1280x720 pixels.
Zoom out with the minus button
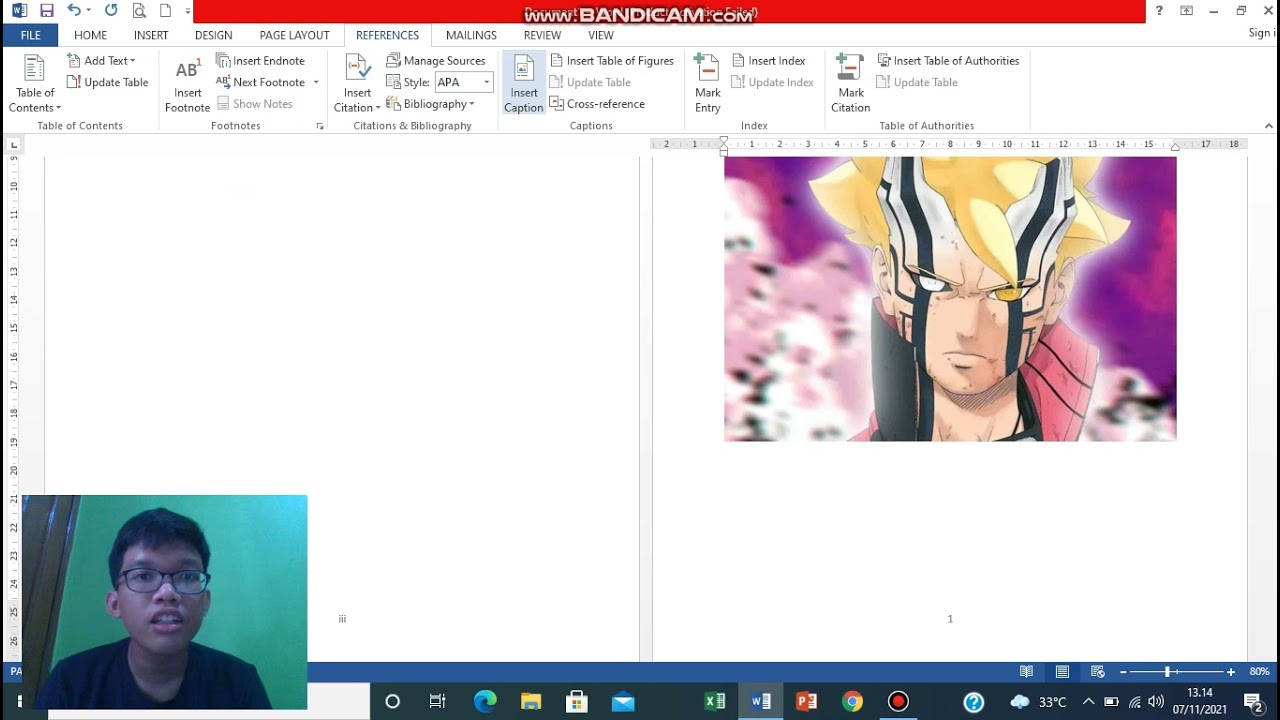(1123, 672)
